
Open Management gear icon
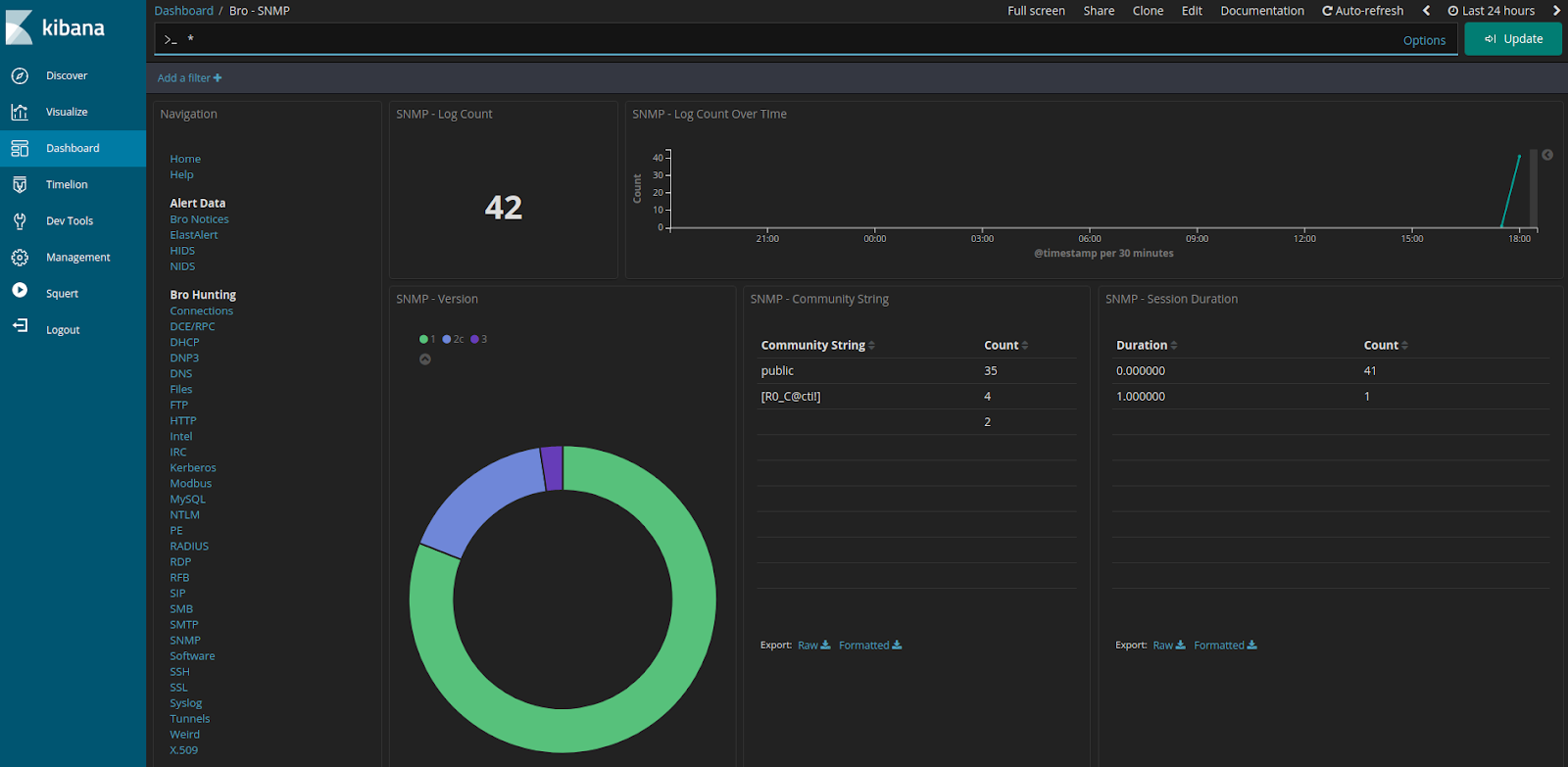(20, 257)
